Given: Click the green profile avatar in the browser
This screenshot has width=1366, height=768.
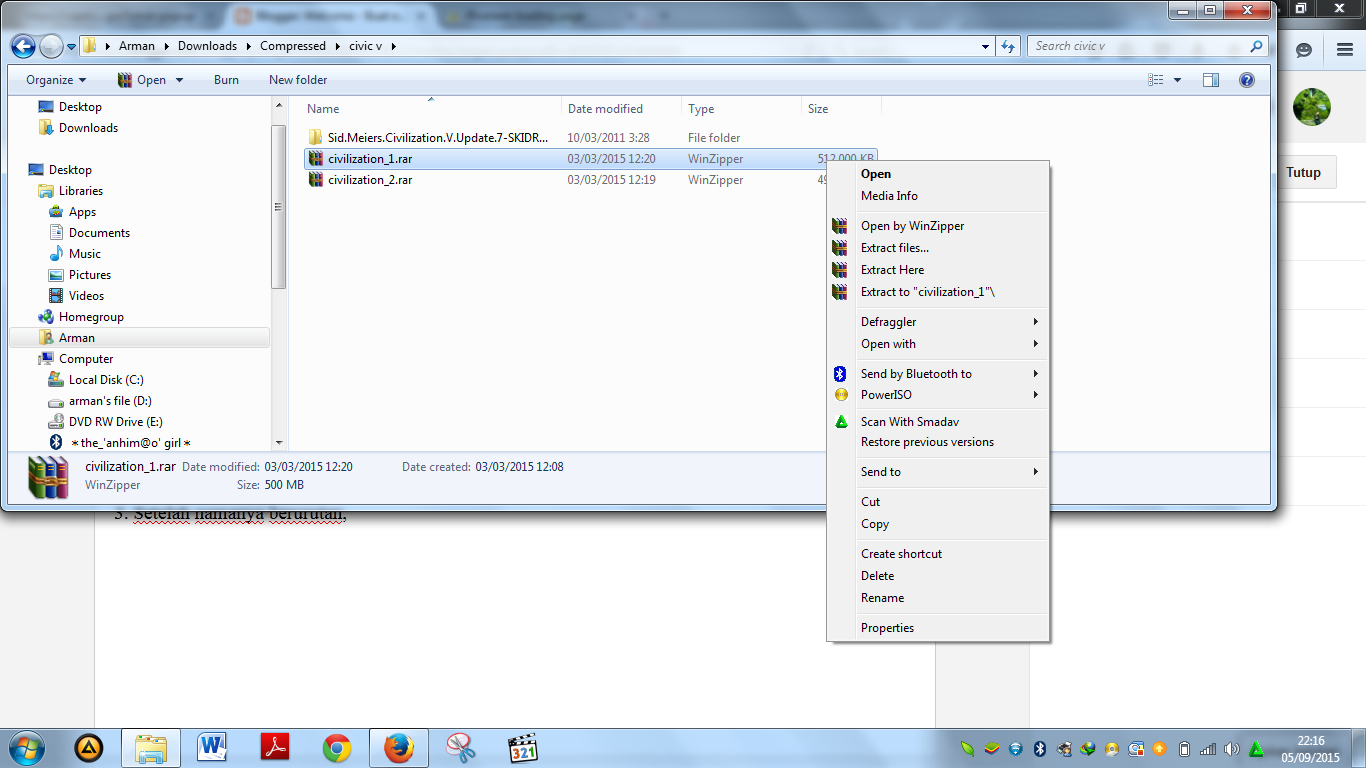Looking at the screenshot, I should (1311, 107).
